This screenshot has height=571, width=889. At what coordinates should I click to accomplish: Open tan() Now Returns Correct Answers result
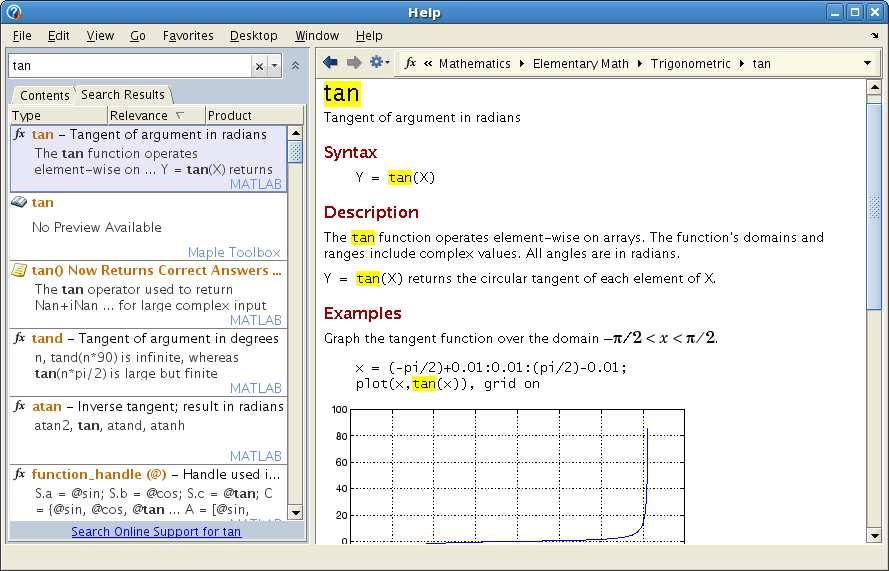pos(149,295)
